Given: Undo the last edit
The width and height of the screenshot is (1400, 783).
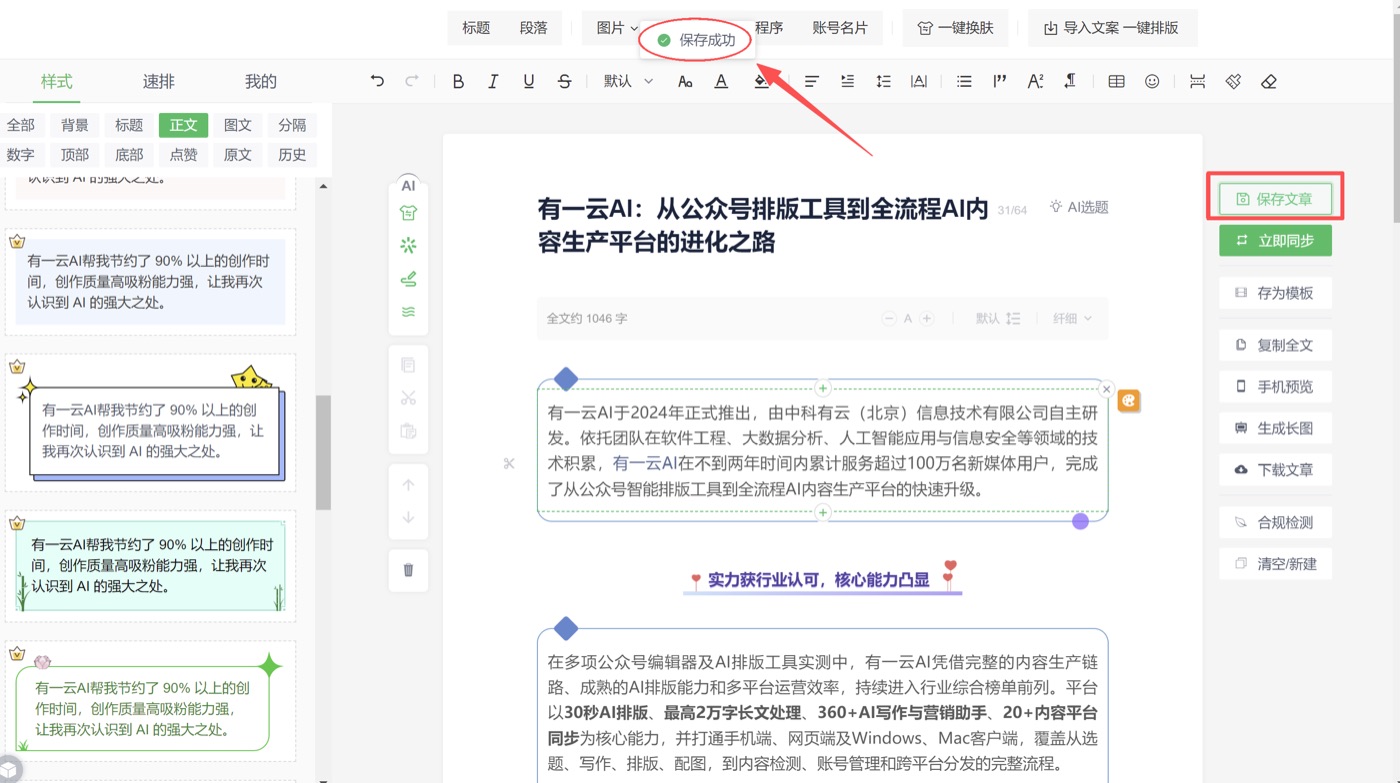Looking at the screenshot, I should [377, 82].
